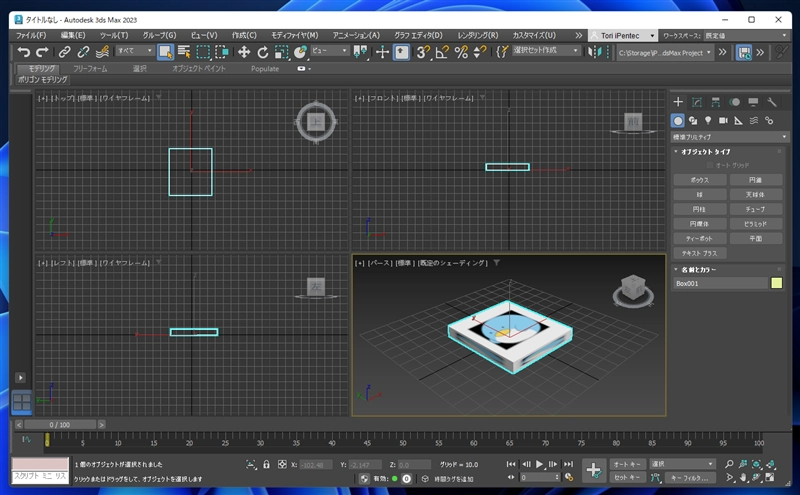Screen dimensions: 800x495
Task: Click the ティーポット primitive button
Action: pos(699,239)
